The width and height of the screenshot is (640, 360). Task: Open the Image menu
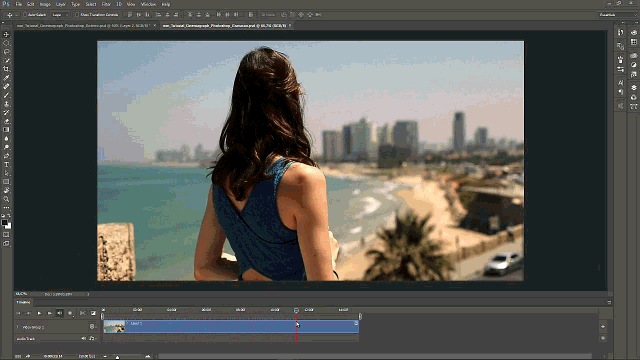(x=45, y=4)
